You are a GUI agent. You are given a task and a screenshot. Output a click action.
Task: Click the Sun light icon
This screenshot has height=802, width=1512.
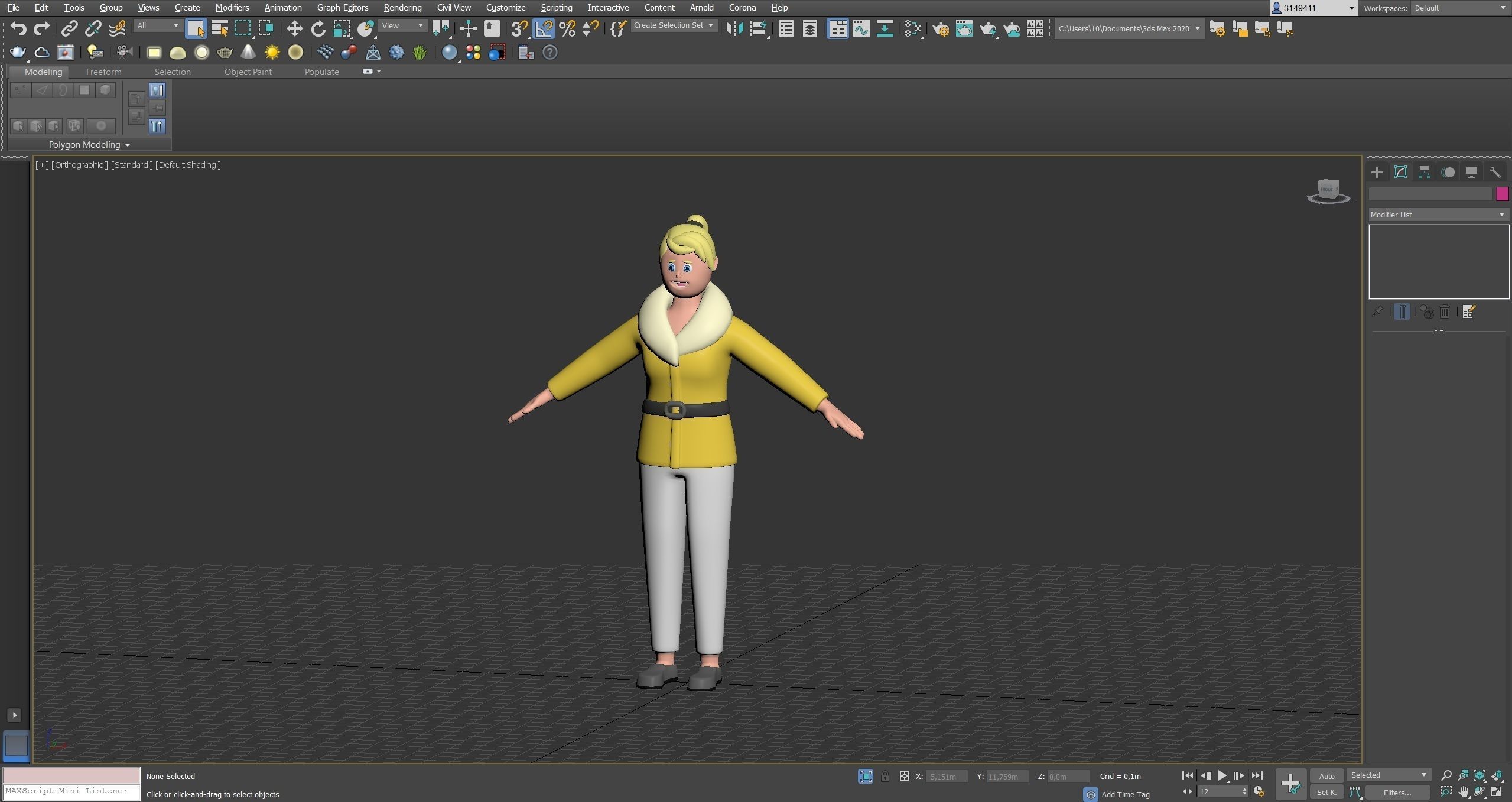[x=272, y=53]
